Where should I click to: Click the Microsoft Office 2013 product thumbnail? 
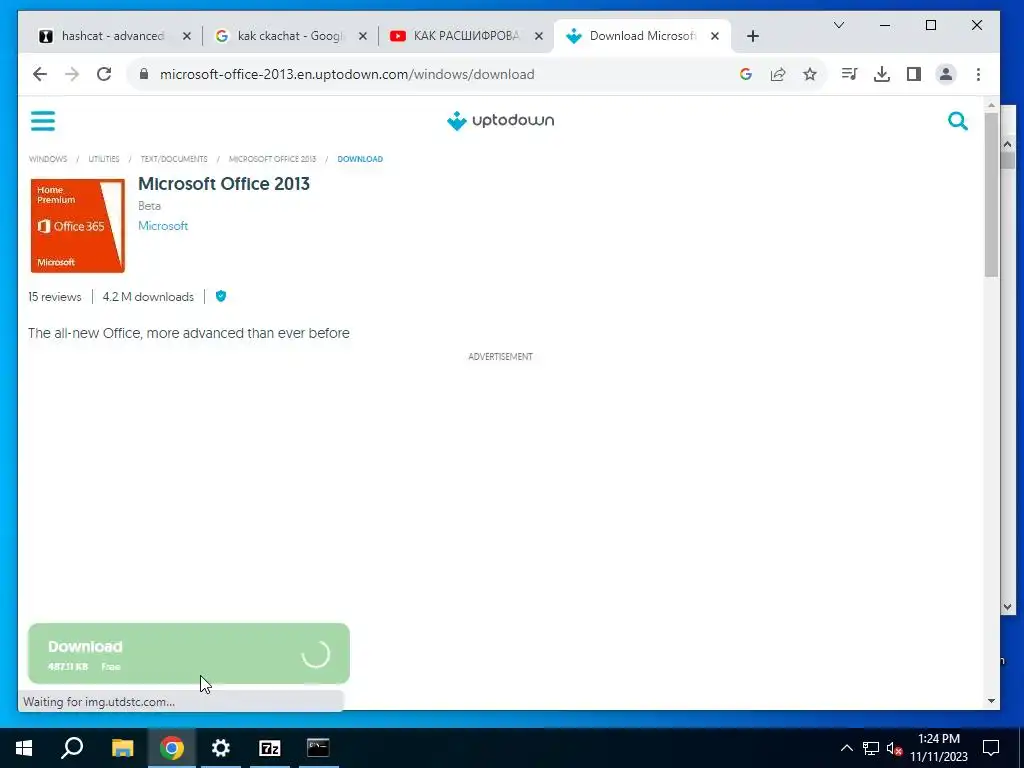pyautogui.click(x=77, y=225)
